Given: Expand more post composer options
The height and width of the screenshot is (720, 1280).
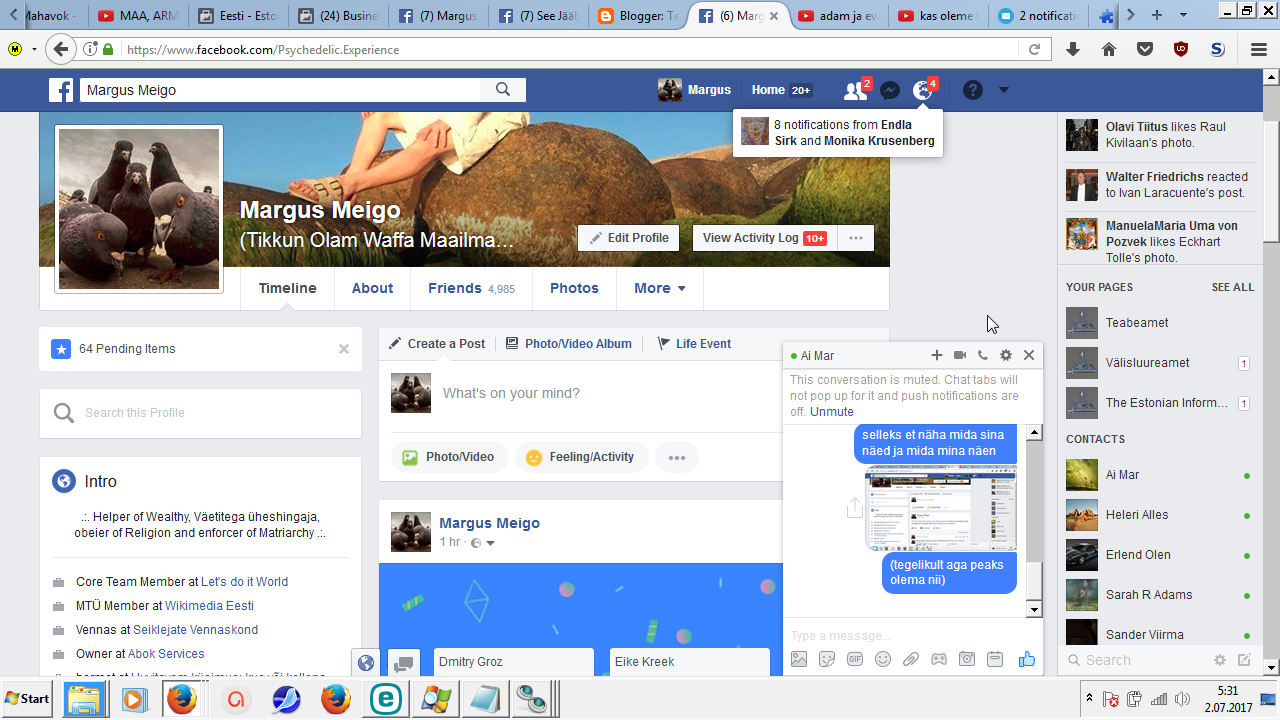Looking at the screenshot, I should point(677,458).
